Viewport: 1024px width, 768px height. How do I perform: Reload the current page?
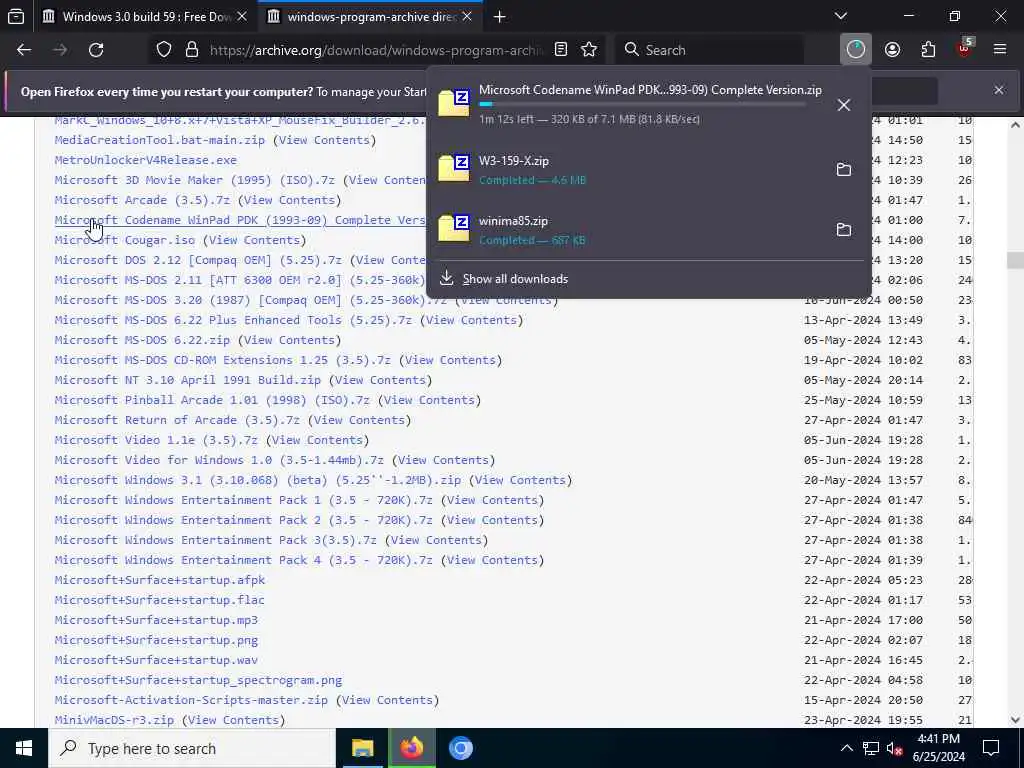point(96,50)
